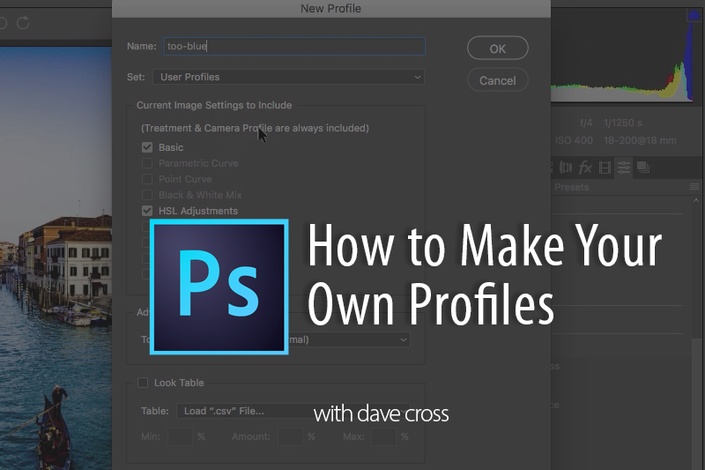Click the Current Image Settings to Include label
The height and width of the screenshot is (470, 705).
pos(214,105)
